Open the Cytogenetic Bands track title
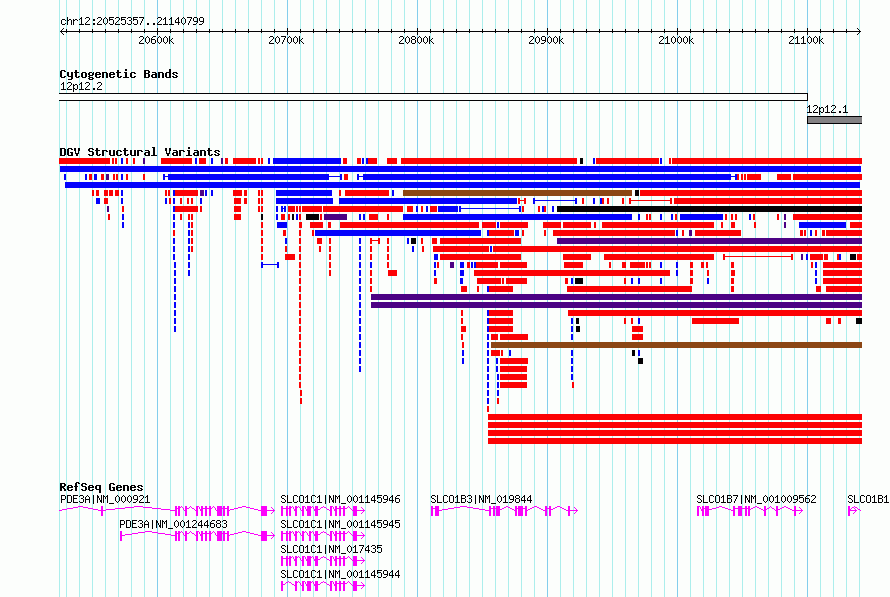 pyautogui.click(x=119, y=74)
